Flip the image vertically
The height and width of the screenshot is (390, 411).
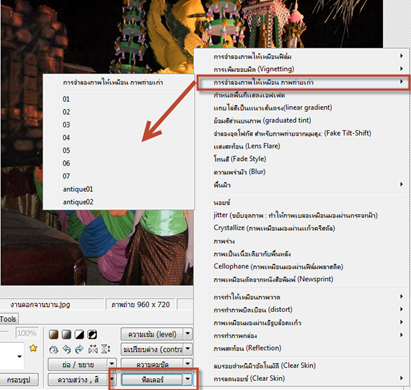(105, 349)
